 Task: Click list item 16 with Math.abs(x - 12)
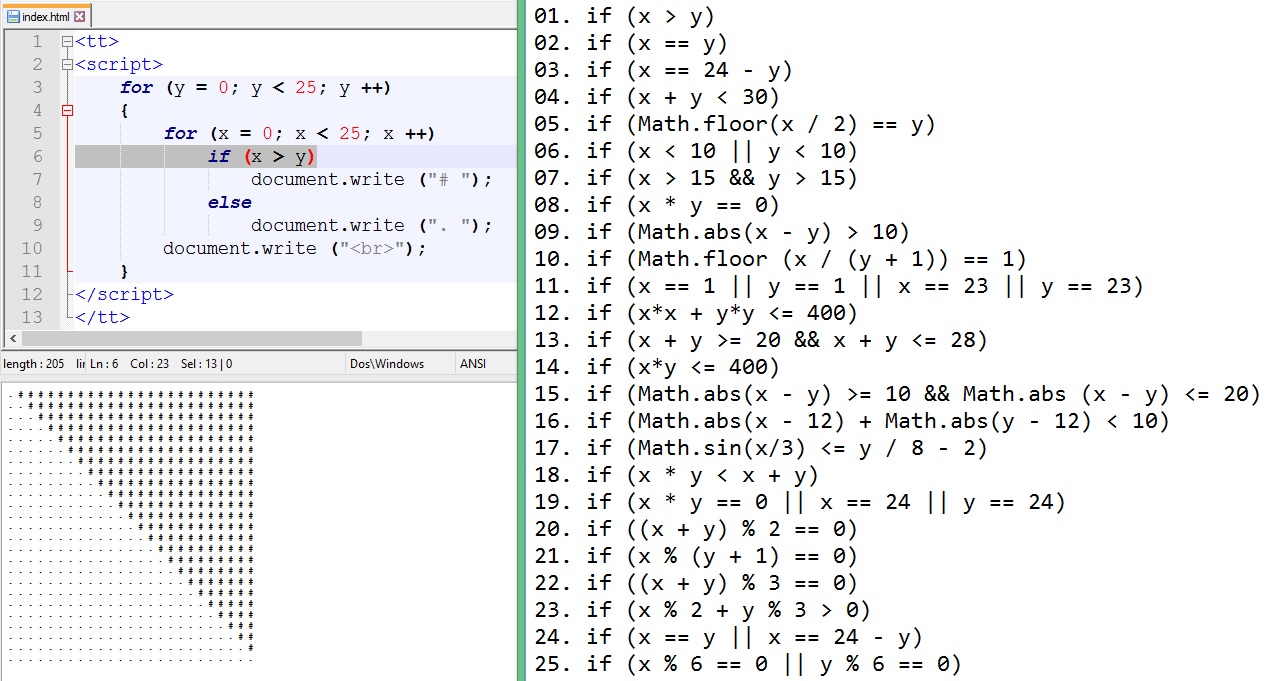point(852,421)
